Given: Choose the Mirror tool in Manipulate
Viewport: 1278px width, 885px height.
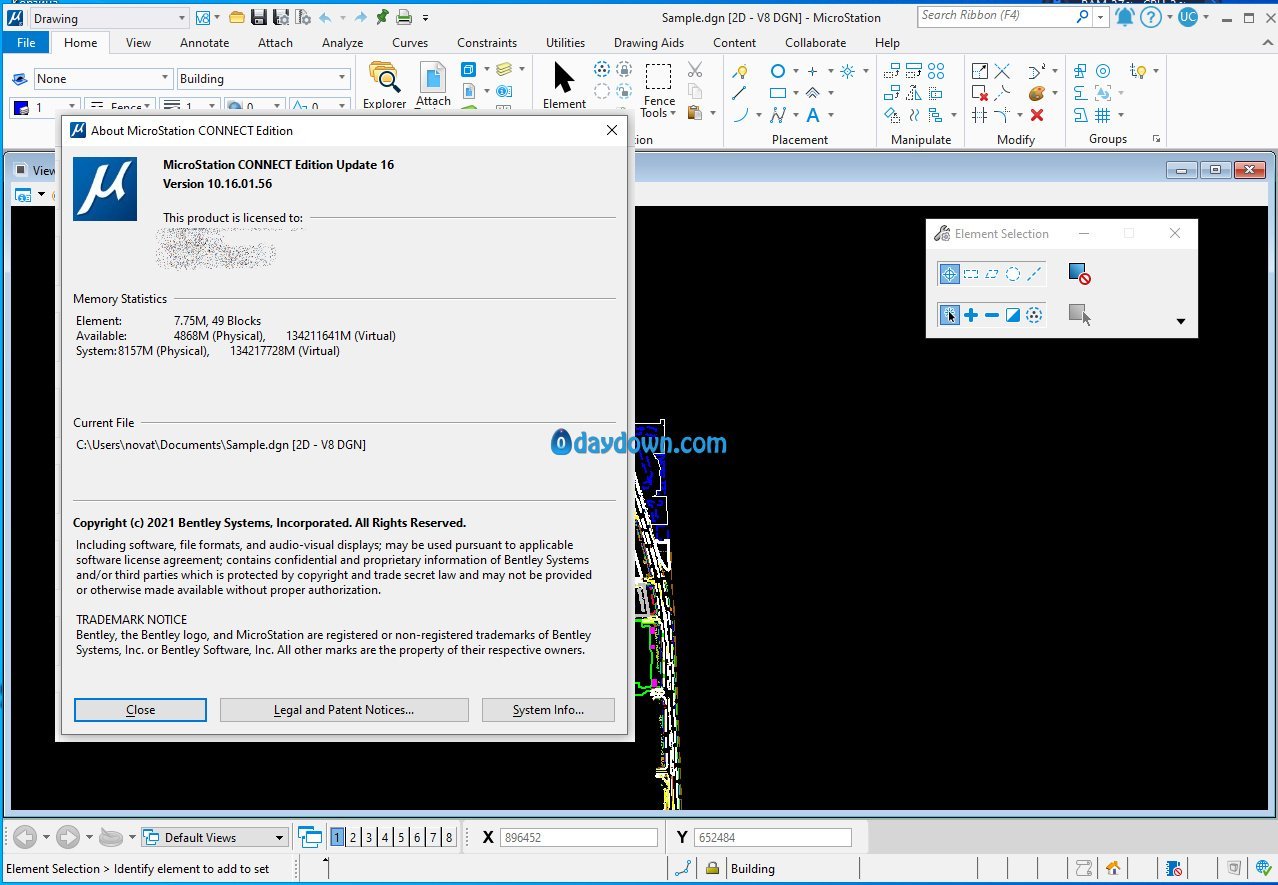Looking at the screenshot, I should coord(914,93).
